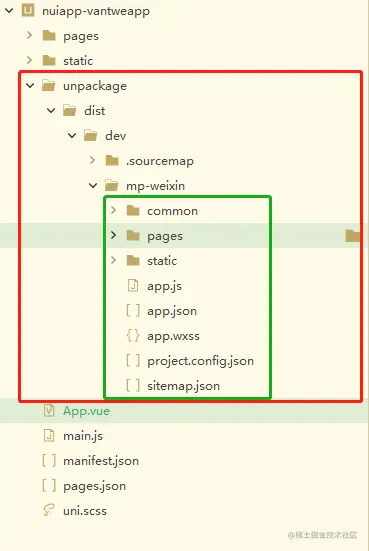
Task: Collapse the unpackage folder
Action: tap(30, 85)
